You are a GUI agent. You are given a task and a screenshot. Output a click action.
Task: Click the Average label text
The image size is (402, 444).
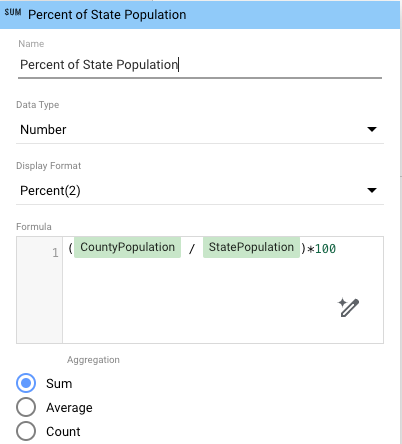tap(69, 408)
